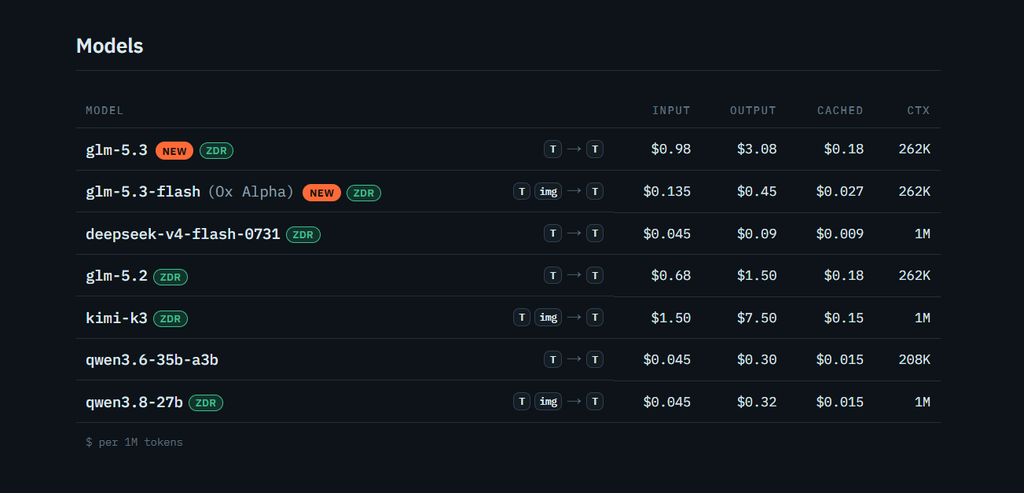This screenshot has height=493, width=1024.
Task: Click the CACHED column header
Action: [x=840, y=110]
